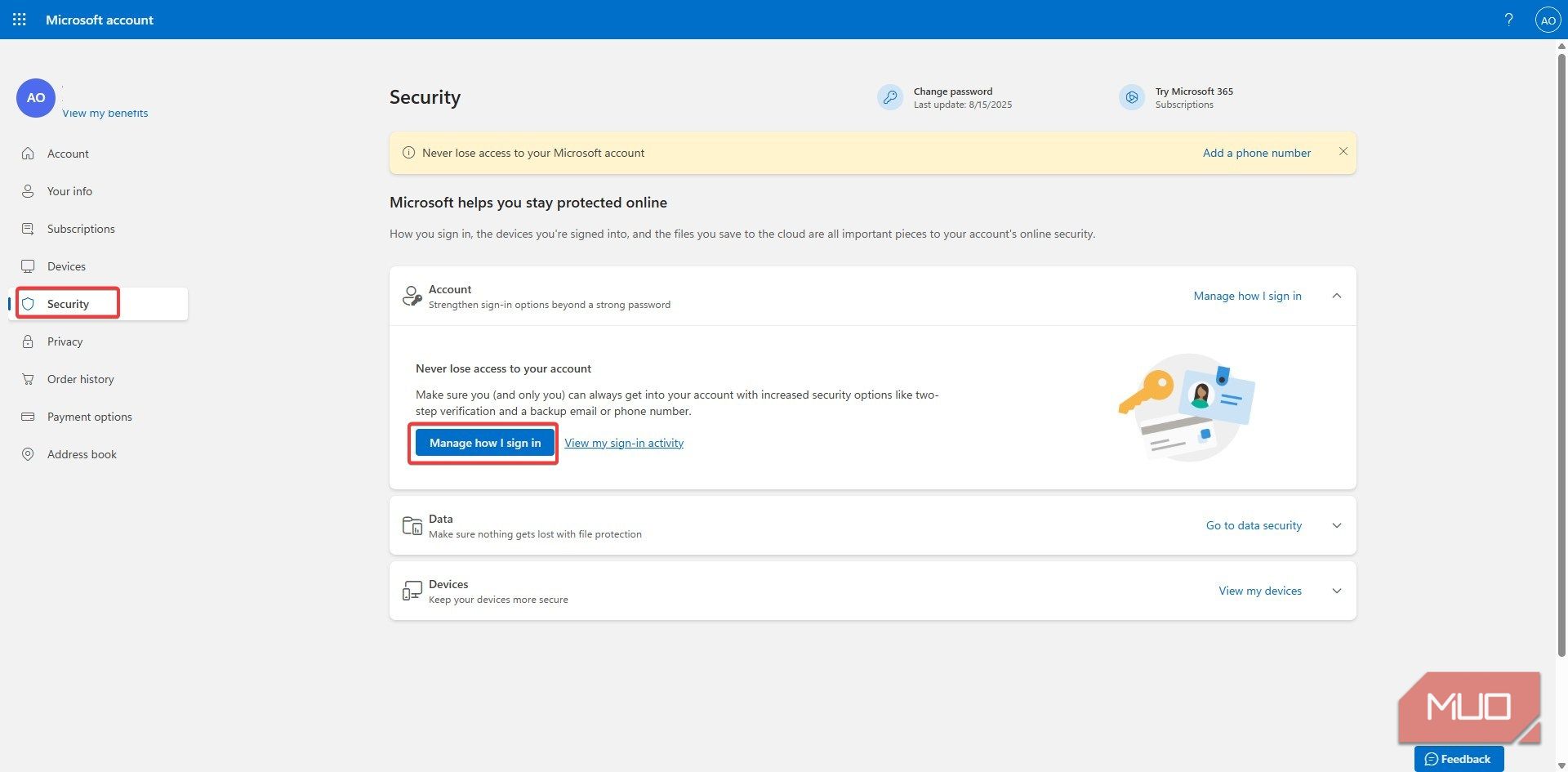Open View my sign-in activity link
The height and width of the screenshot is (772, 1568).
click(x=624, y=443)
